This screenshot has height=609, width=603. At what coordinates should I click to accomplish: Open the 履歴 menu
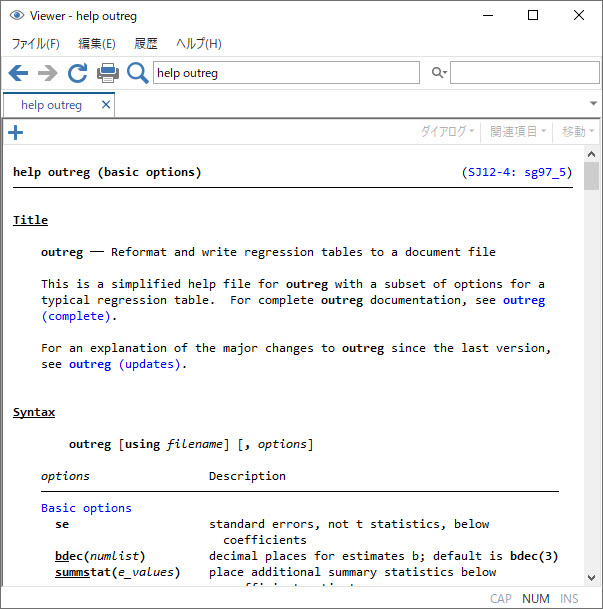click(146, 44)
